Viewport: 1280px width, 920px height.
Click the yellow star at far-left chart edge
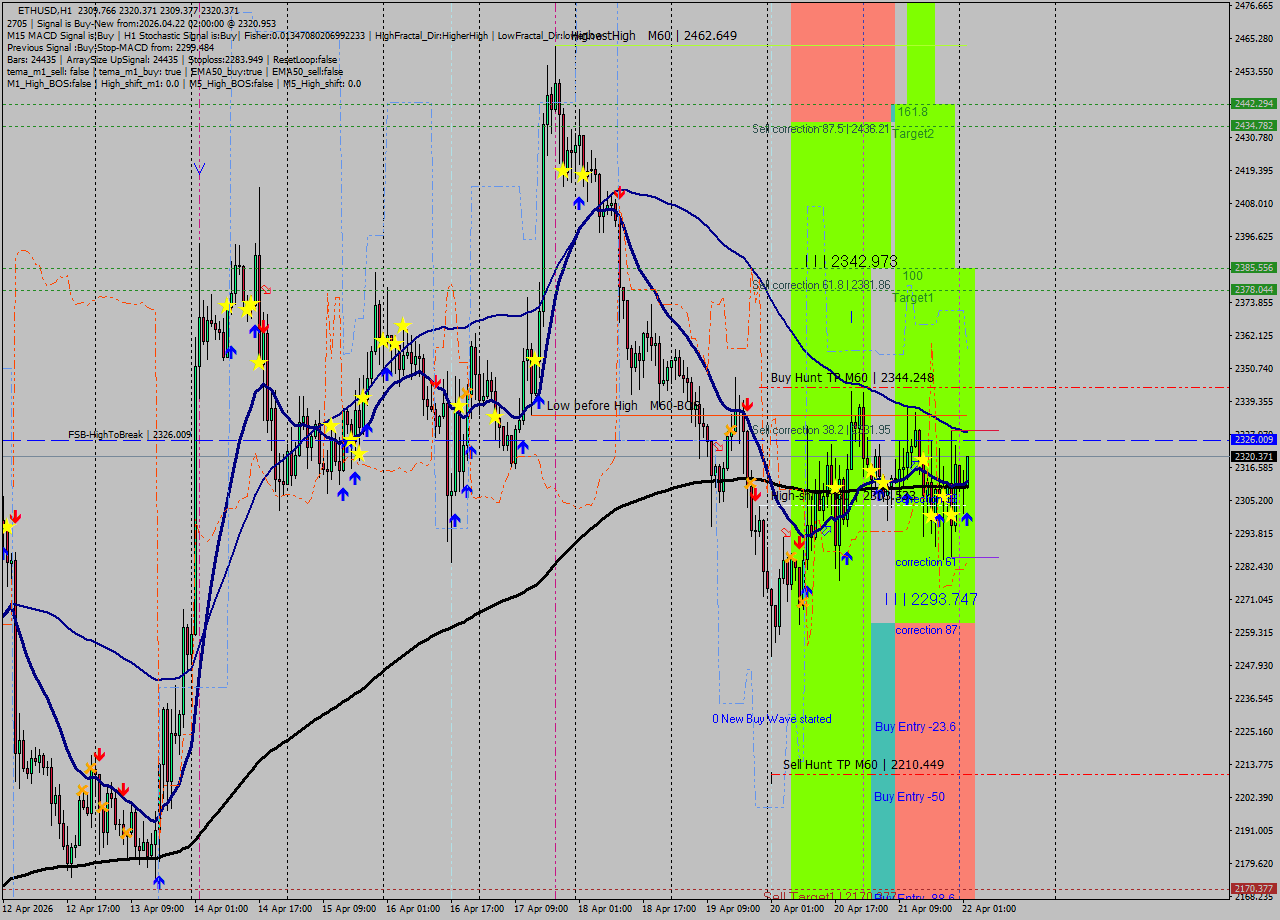pos(8,526)
